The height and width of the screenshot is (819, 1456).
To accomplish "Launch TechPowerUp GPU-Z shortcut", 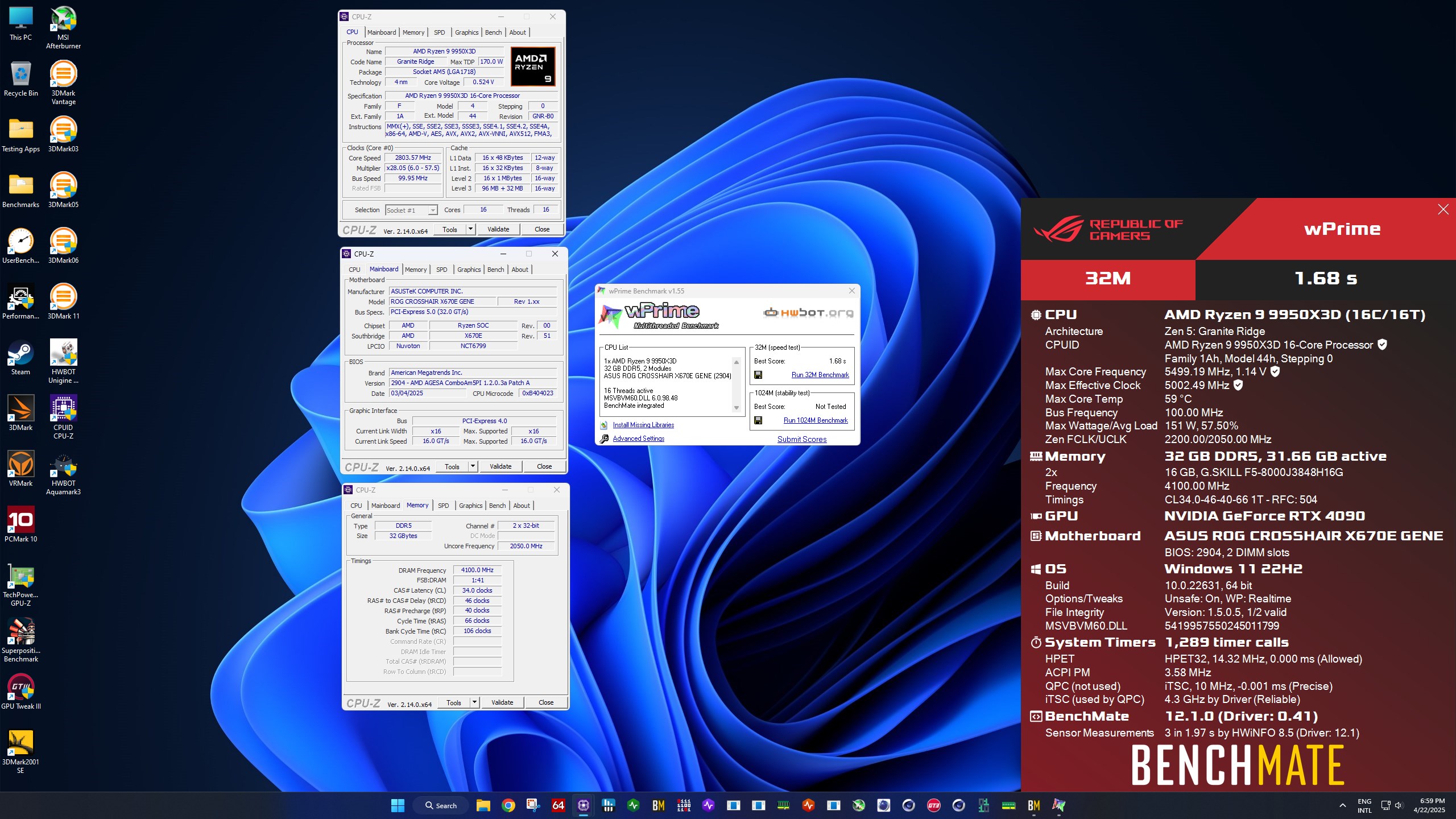I will 20,586.
